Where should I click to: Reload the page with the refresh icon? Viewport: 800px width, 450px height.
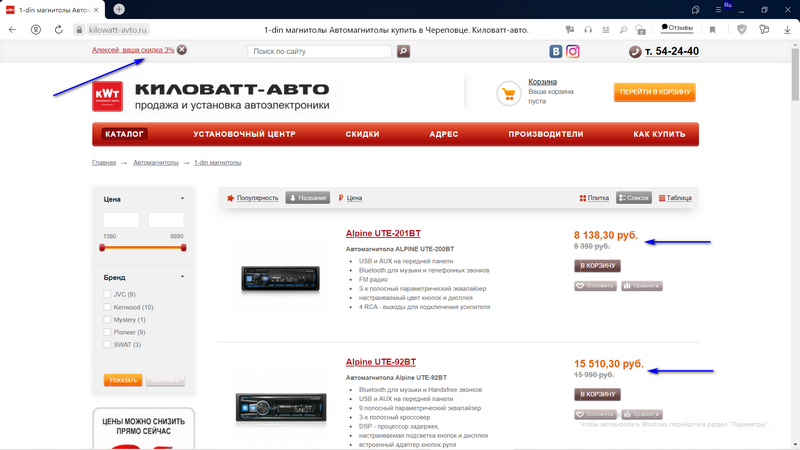click(x=59, y=30)
